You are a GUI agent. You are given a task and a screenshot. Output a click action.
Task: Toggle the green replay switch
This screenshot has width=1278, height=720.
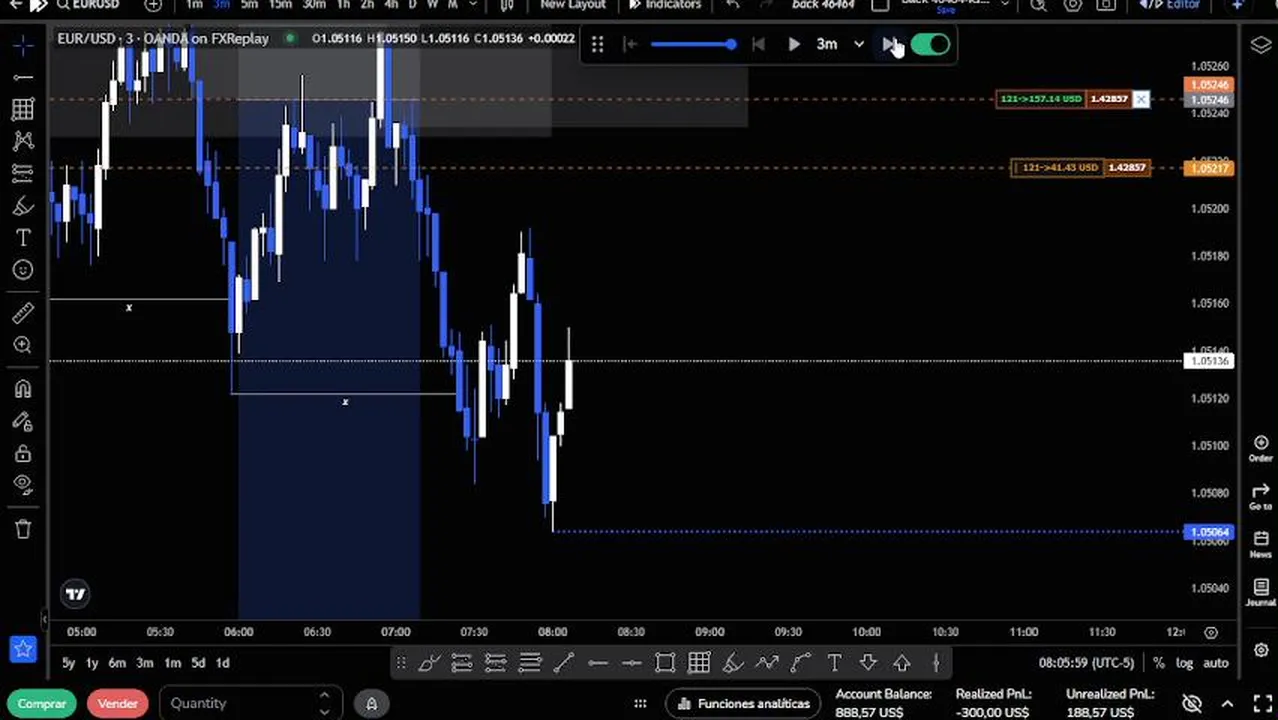pyautogui.click(x=930, y=44)
